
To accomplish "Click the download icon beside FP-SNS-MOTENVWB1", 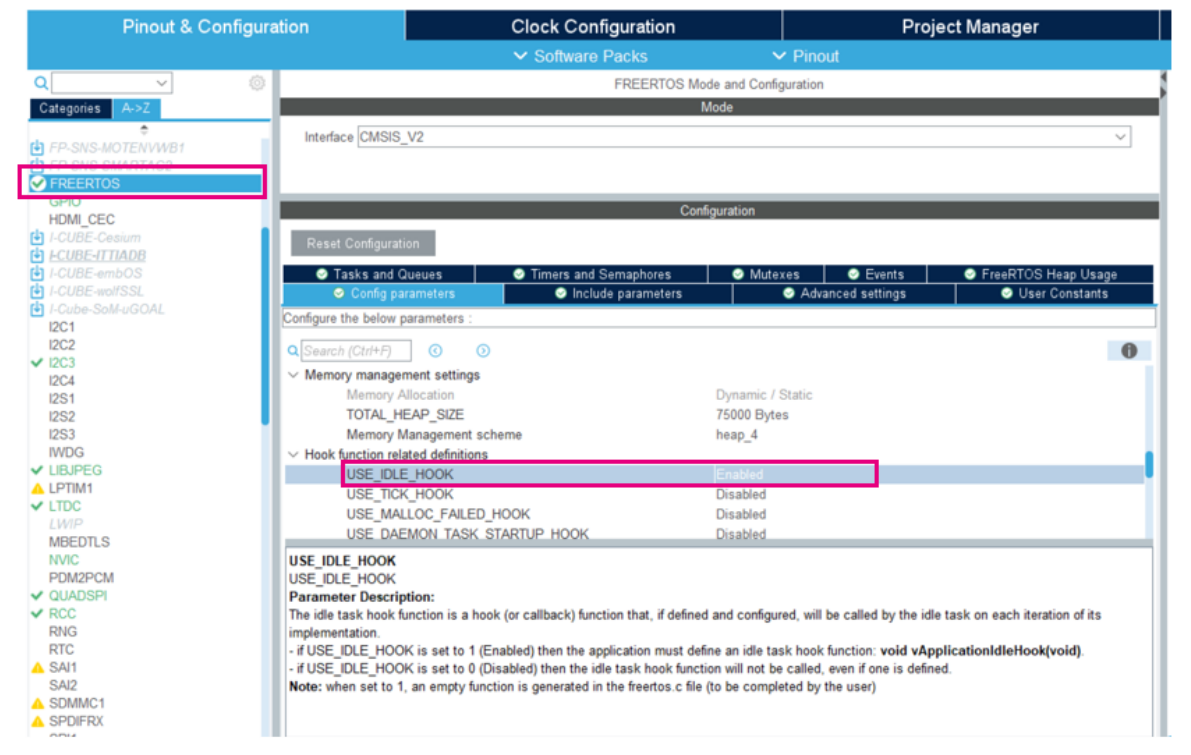I will coord(37,147).
